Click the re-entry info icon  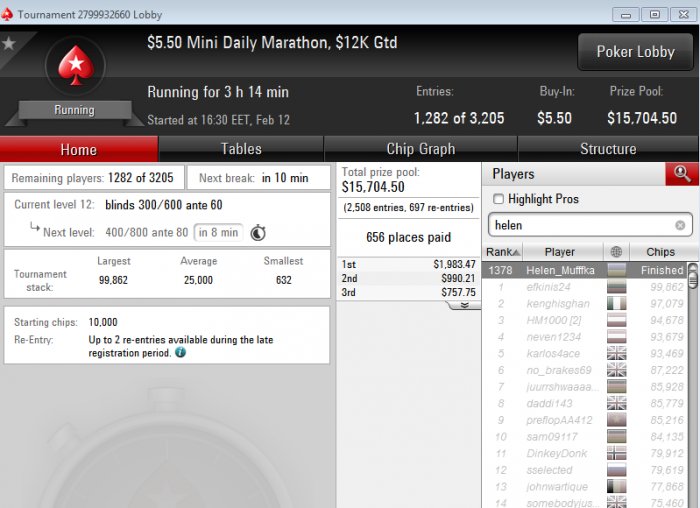[180, 353]
